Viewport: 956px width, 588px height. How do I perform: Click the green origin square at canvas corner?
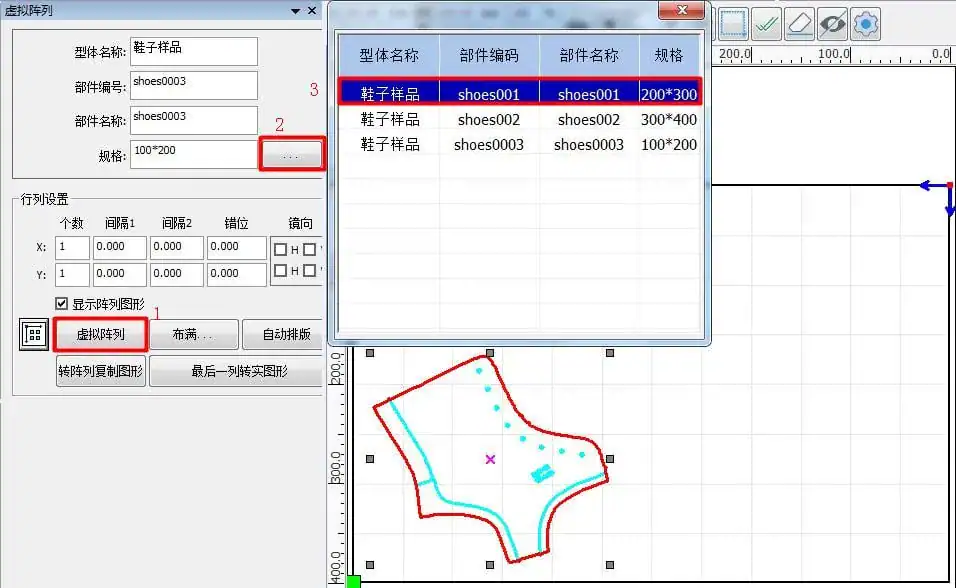tap(354, 581)
